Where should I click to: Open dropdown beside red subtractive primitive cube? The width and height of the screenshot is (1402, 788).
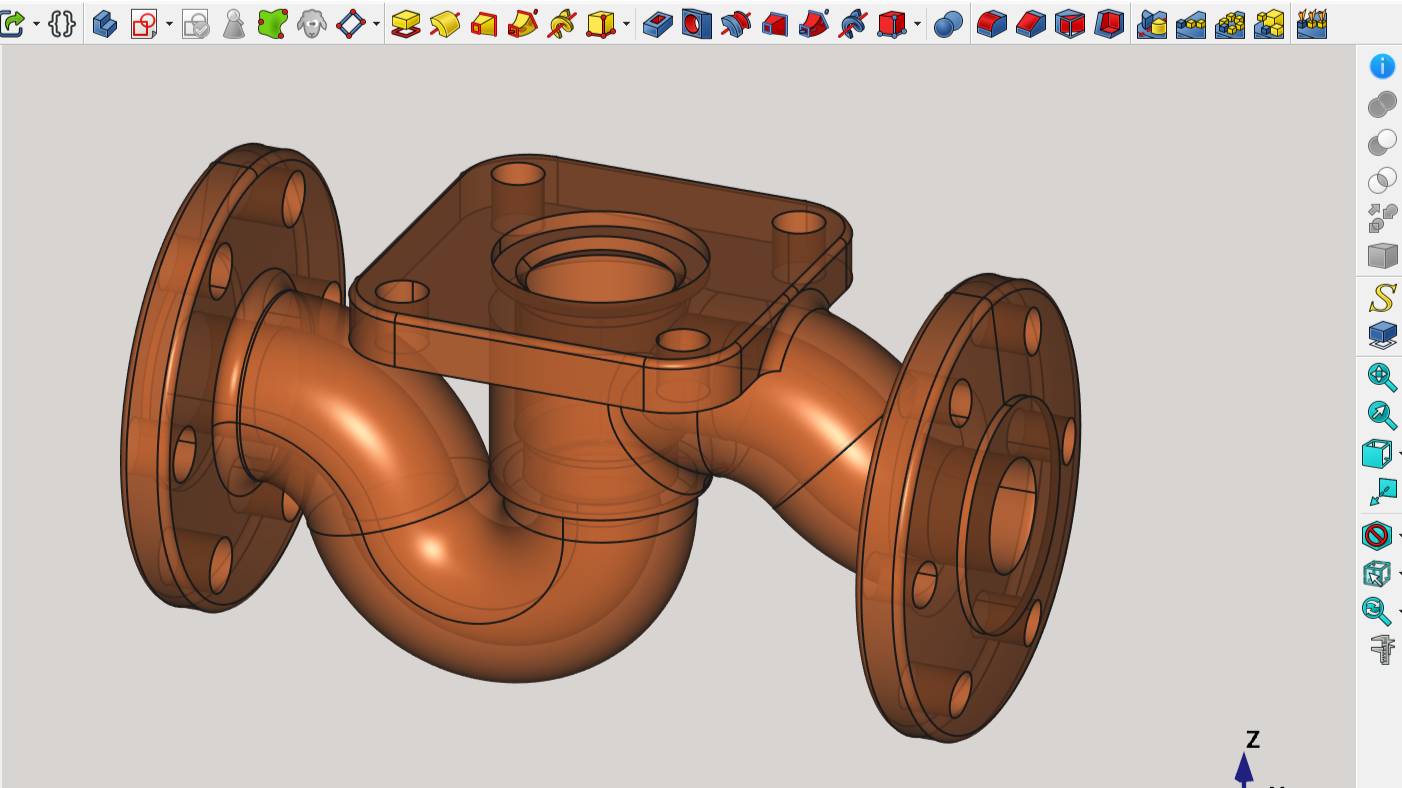[x=916, y=24]
